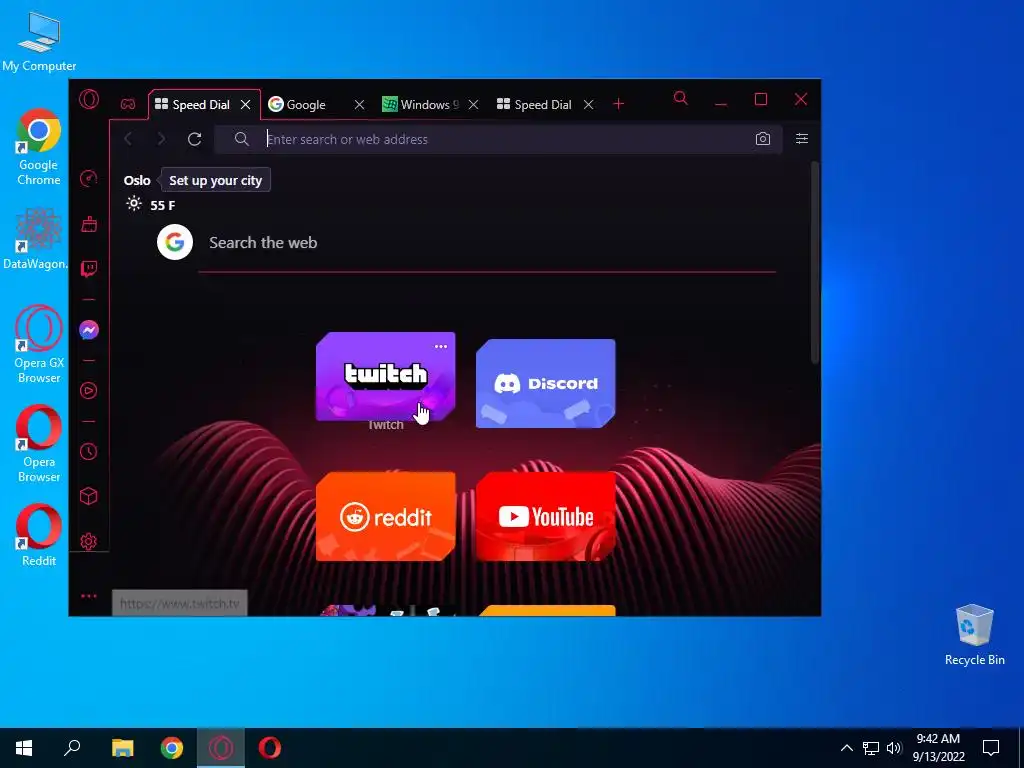Open the Reddit desktop shortcut
The height and width of the screenshot is (768, 1024).
pyautogui.click(x=39, y=536)
